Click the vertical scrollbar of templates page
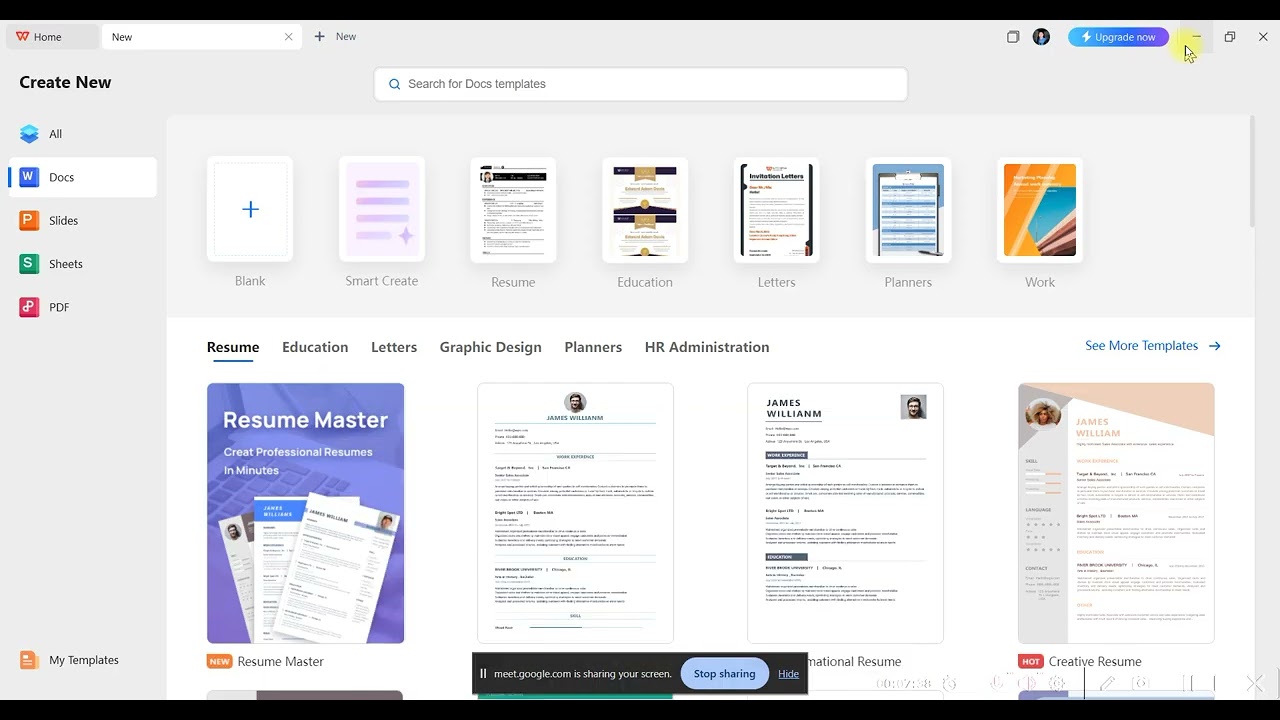 coord(1250,172)
